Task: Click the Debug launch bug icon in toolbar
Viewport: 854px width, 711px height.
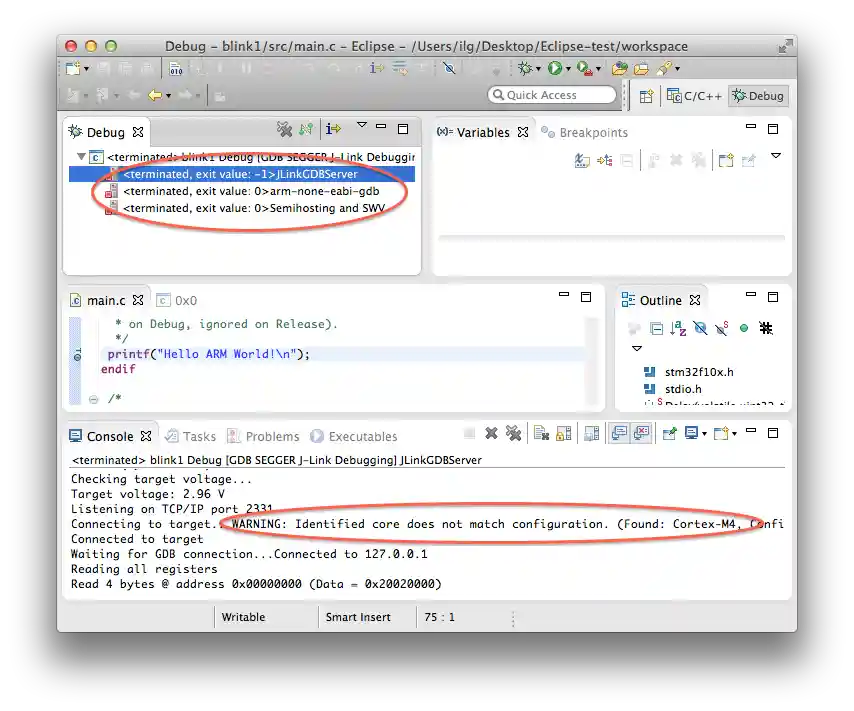Action: pyautogui.click(x=523, y=68)
